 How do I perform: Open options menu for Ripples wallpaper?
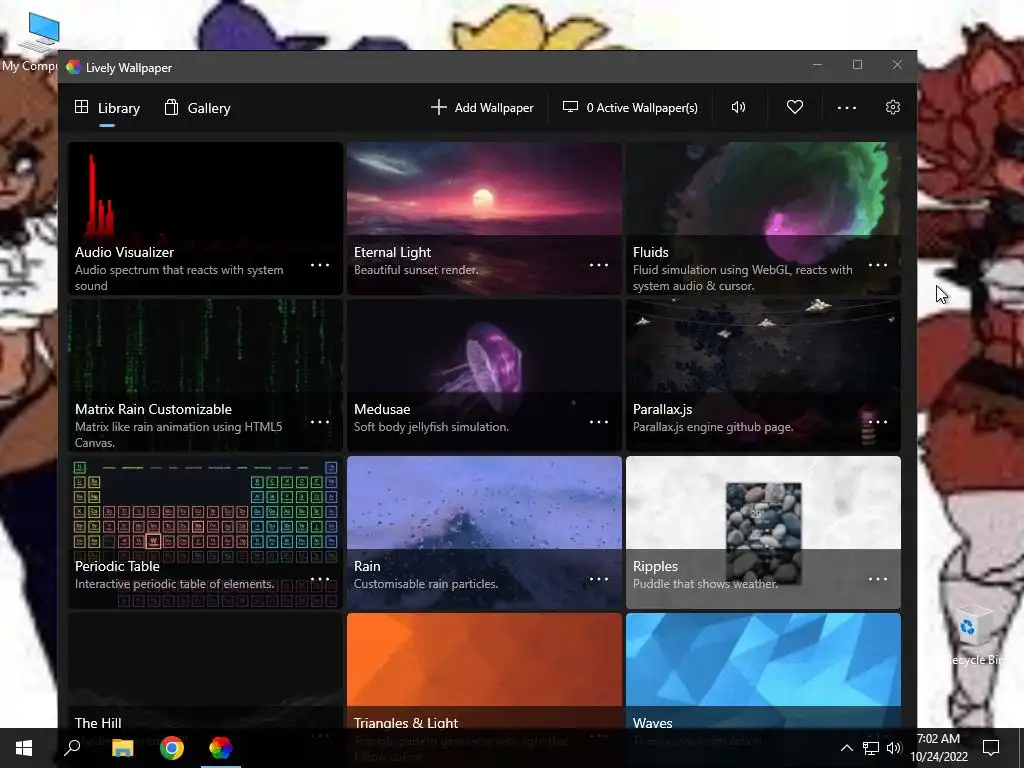point(878,579)
